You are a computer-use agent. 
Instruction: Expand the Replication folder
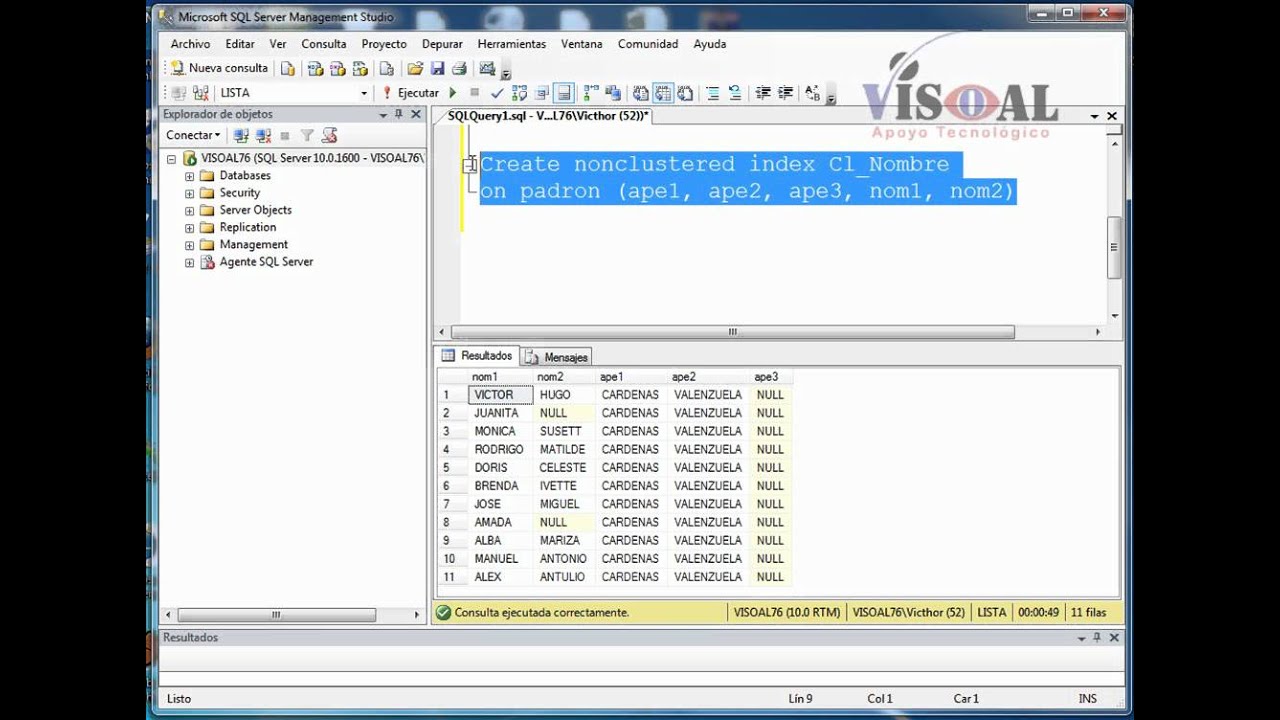pos(189,227)
